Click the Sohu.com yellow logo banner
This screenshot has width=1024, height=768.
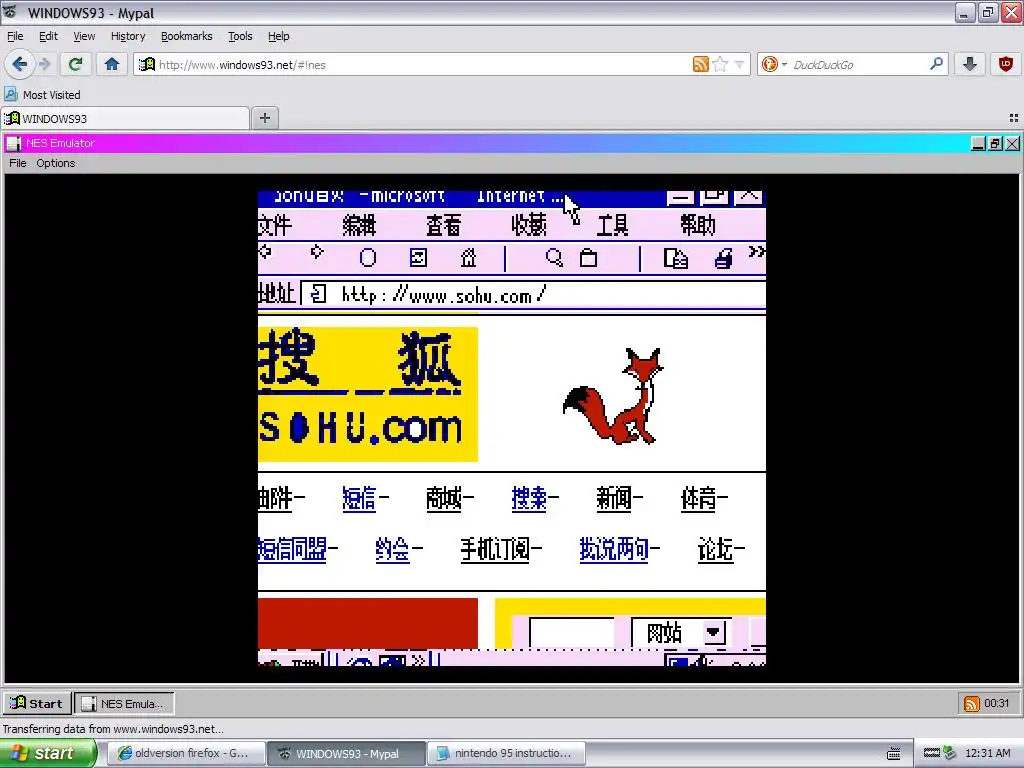pos(368,394)
